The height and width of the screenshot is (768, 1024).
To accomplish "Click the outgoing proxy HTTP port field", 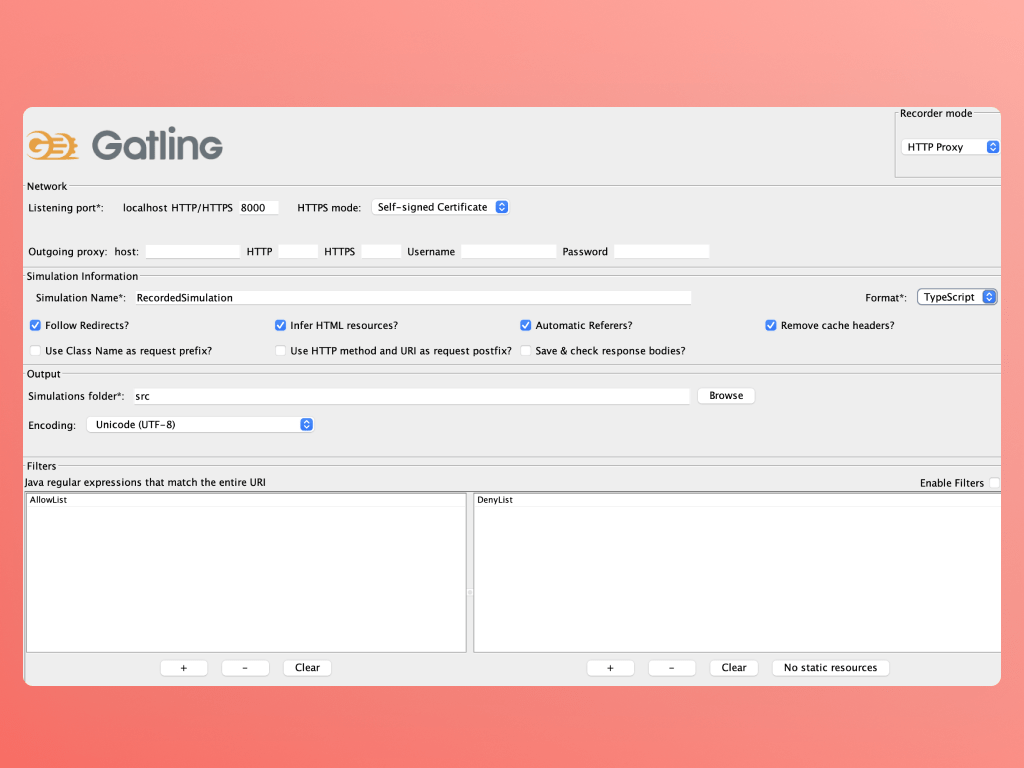I will click(298, 251).
